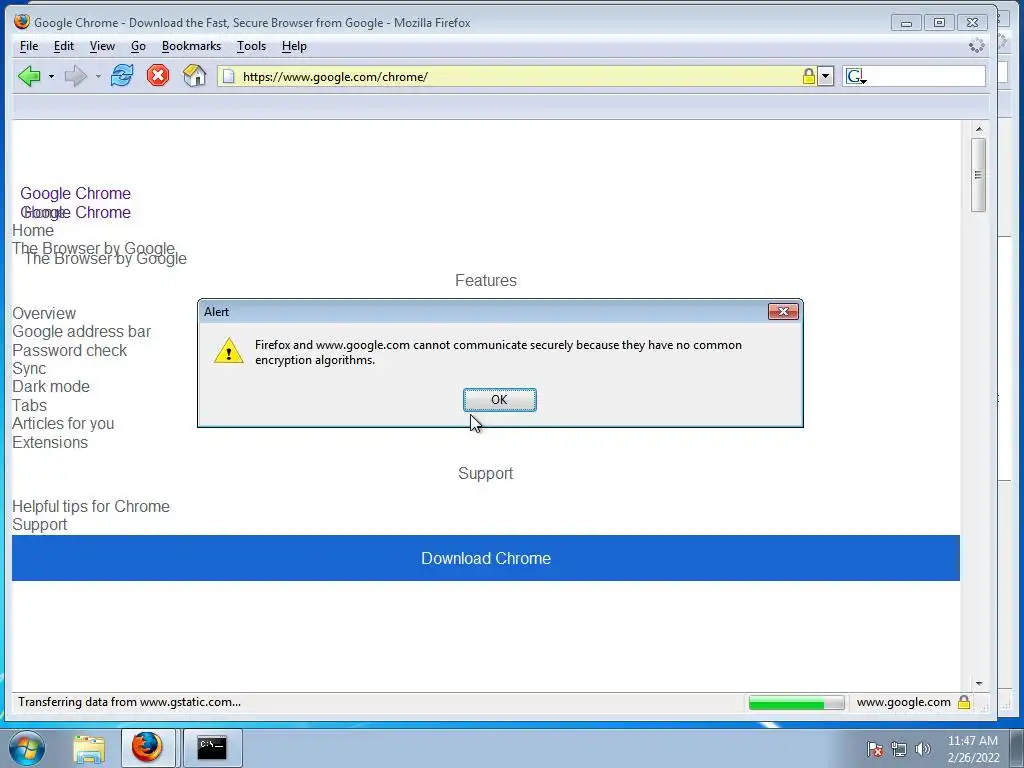Image resolution: width=1024 pixels, height=768 pixels.
Task: Open the Helpful tips for Chrome link
Action: pos(91,506)
